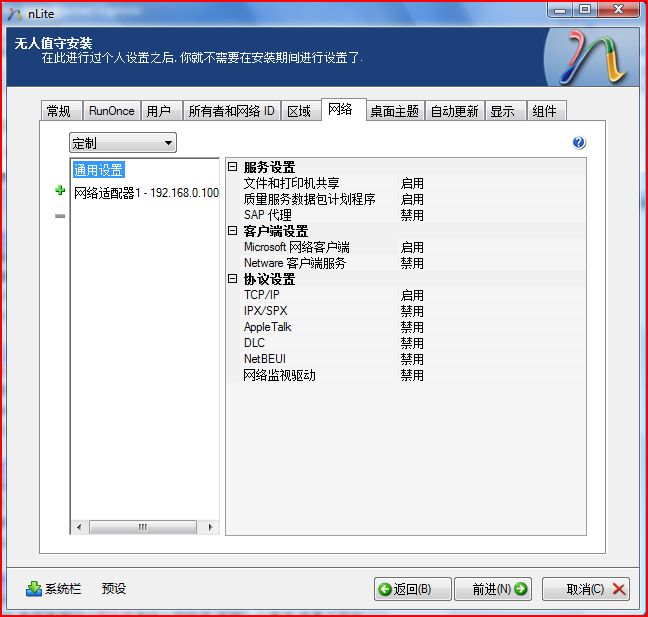Collapse the 服务设置 group
This screenshot has height=617, width=648.
point(233,167)
